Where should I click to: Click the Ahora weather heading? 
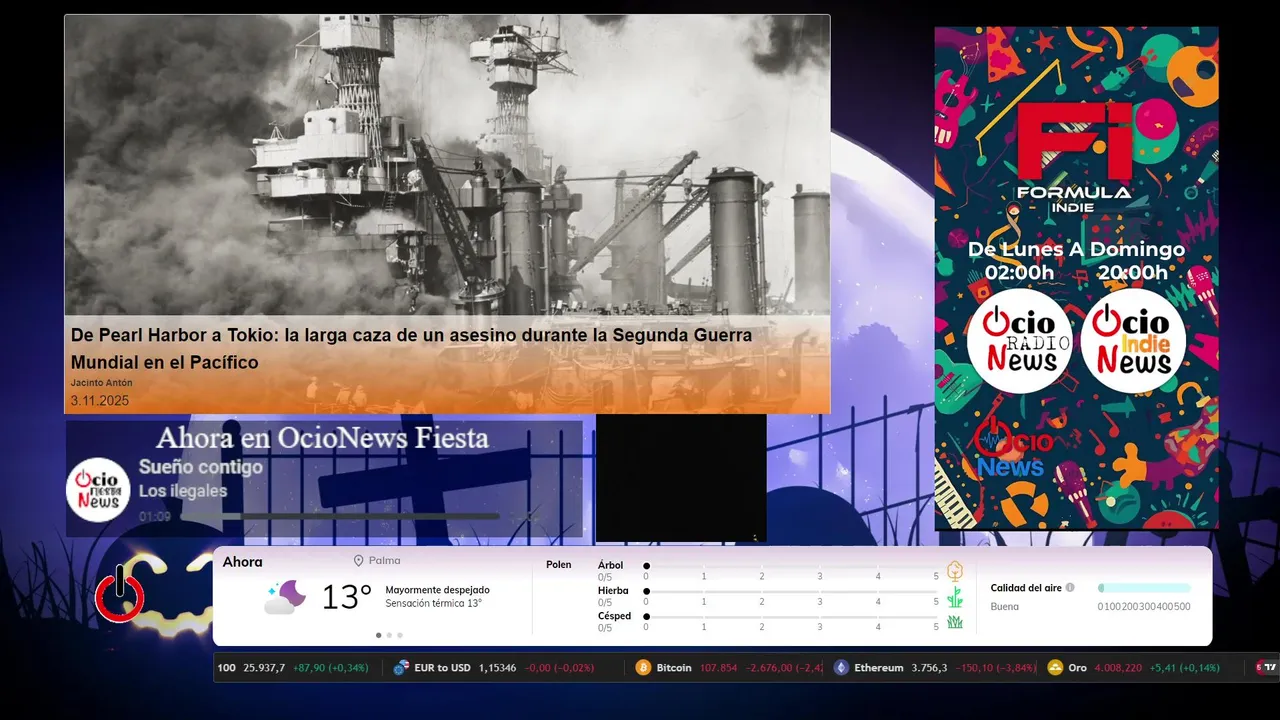pyautogui.click(x=242, y=562)
